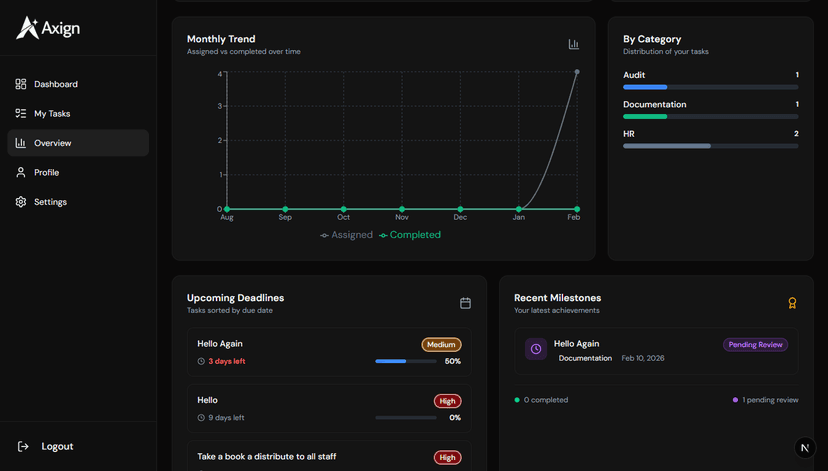The height and width of the screenshot is (471, 828).
Task: Click the bar chart icon in Monthly Trend
Action: pyautogui.click(x=574, y=44)
